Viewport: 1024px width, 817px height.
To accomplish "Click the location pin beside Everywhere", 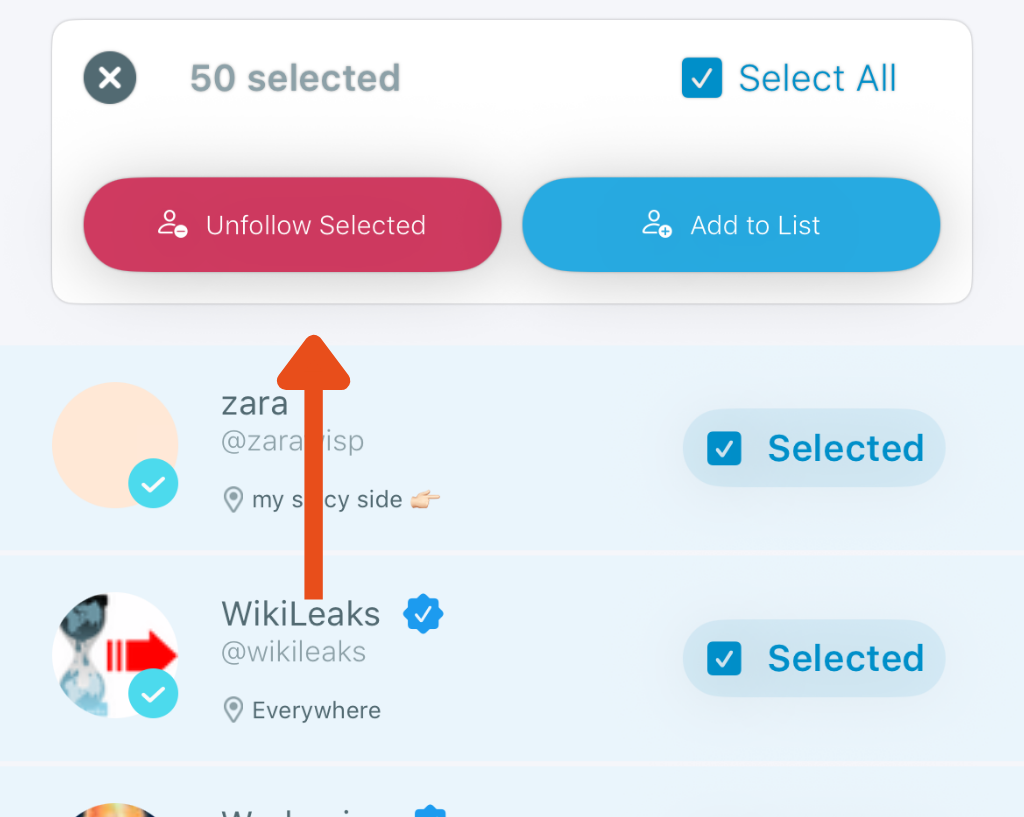I will pos(233,710).
